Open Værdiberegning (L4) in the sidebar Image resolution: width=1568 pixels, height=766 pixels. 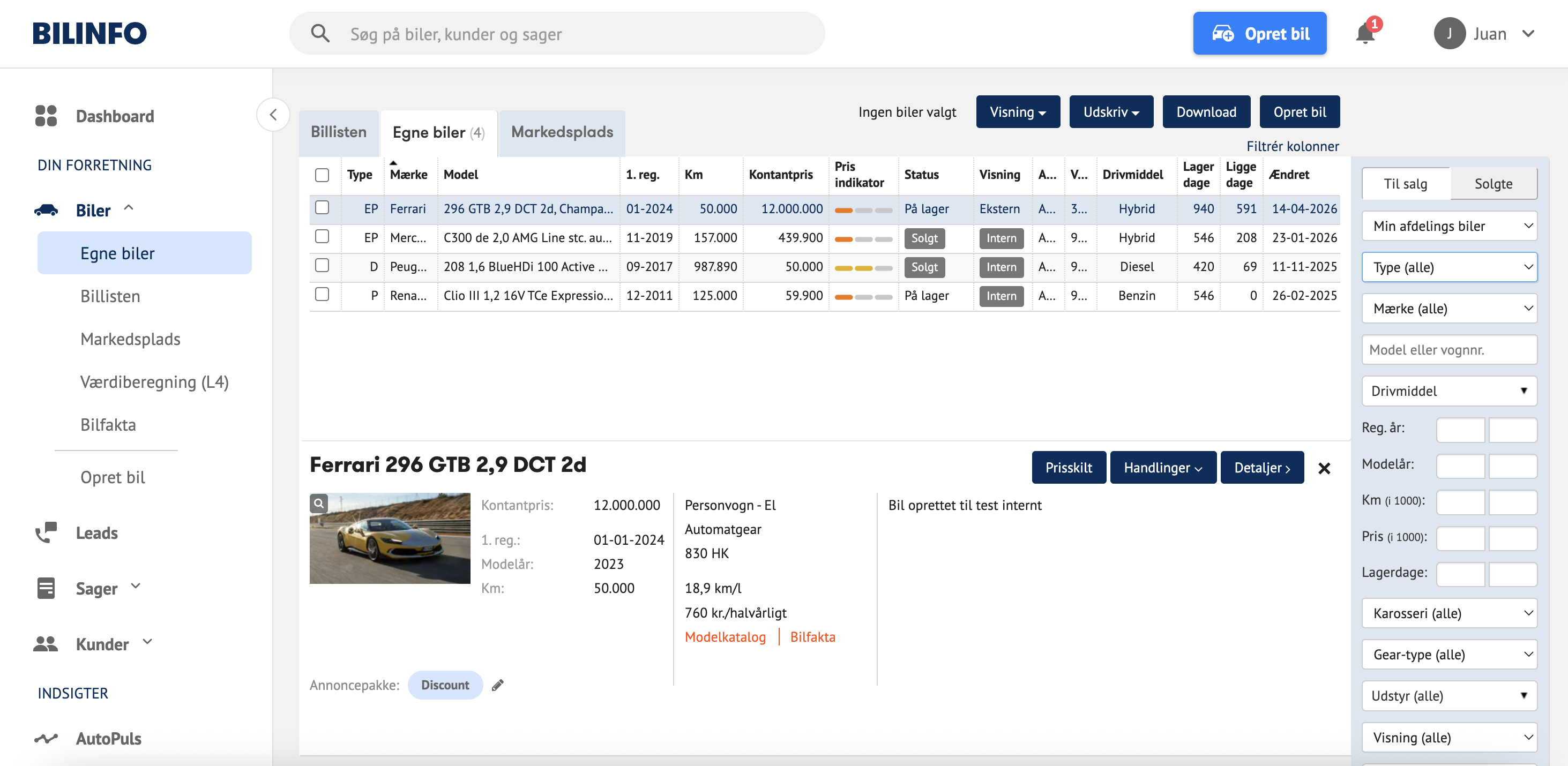click(155, 382)
